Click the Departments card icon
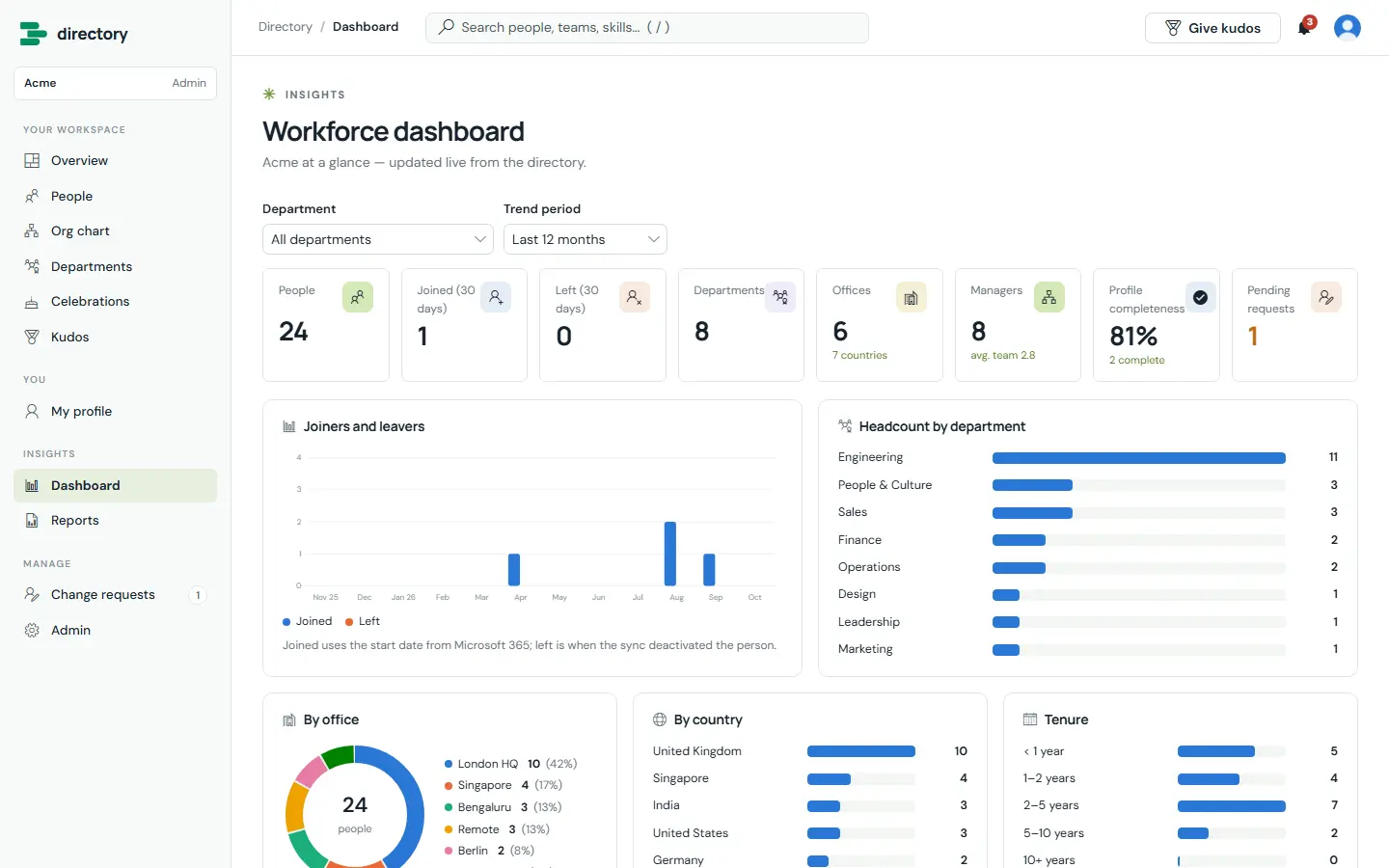 [x=780, y=297]
